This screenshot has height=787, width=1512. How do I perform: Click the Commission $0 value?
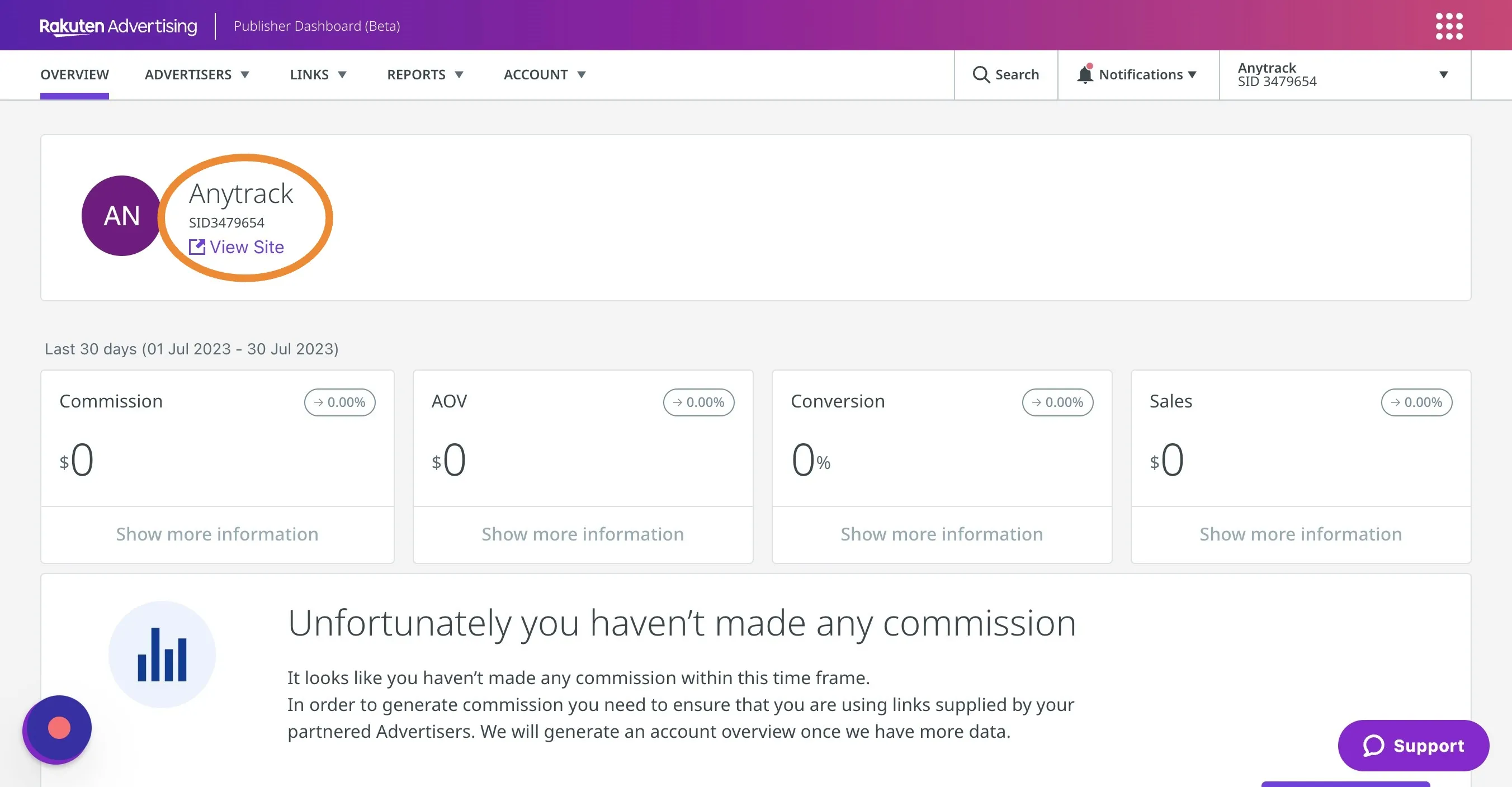tap(76, 459)
